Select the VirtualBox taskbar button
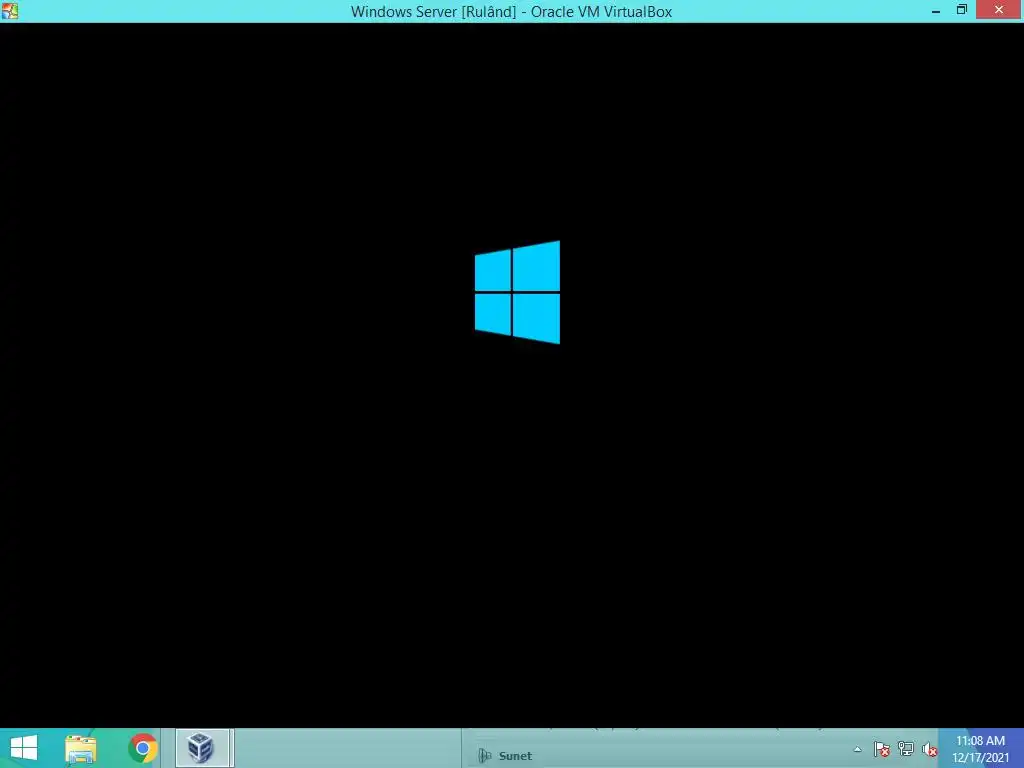Screen dimensions: 1024x768 click(204, 748)
